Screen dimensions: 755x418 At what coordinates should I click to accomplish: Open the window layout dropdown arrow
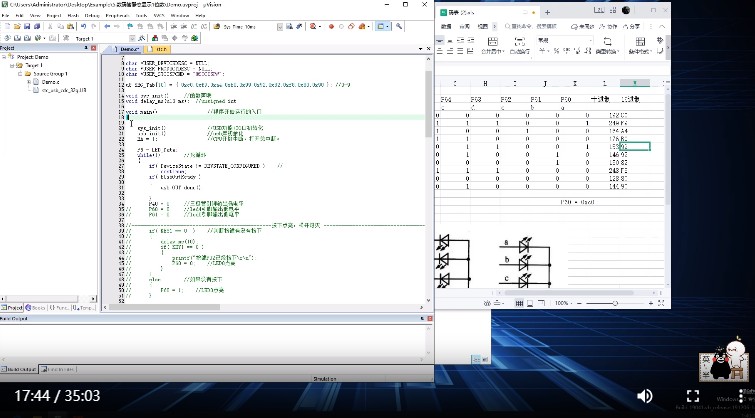pyautogui.click(x=388, y=26)
